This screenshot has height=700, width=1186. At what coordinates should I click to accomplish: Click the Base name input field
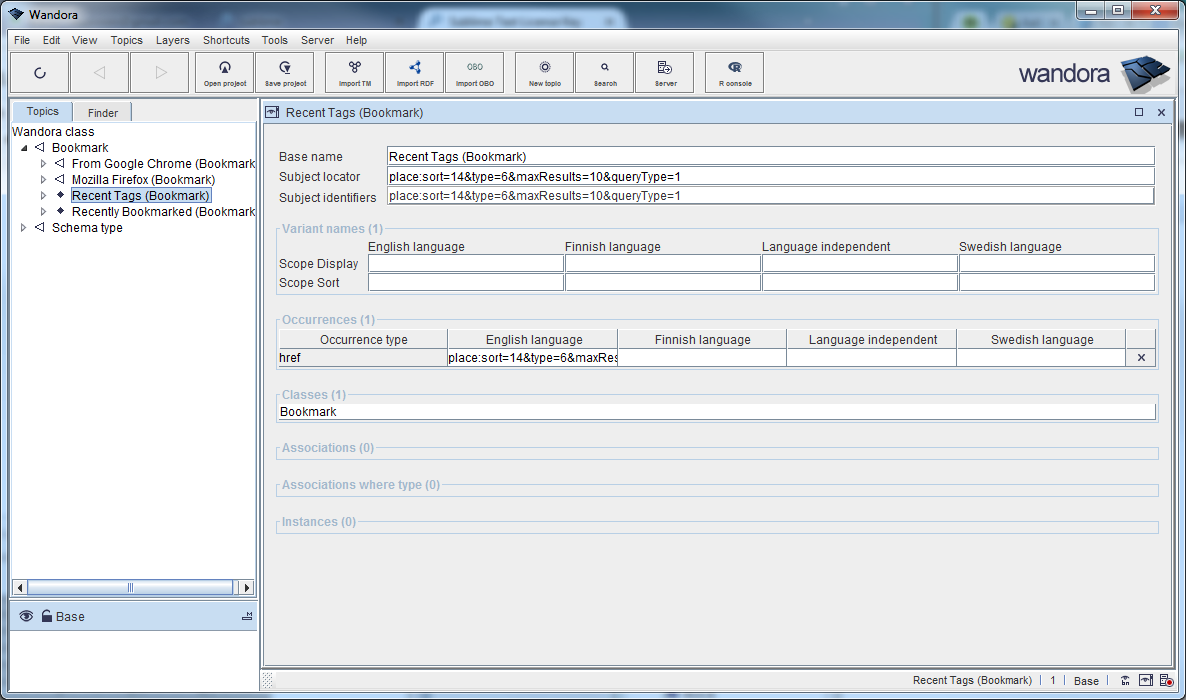(x=770, y=156)
